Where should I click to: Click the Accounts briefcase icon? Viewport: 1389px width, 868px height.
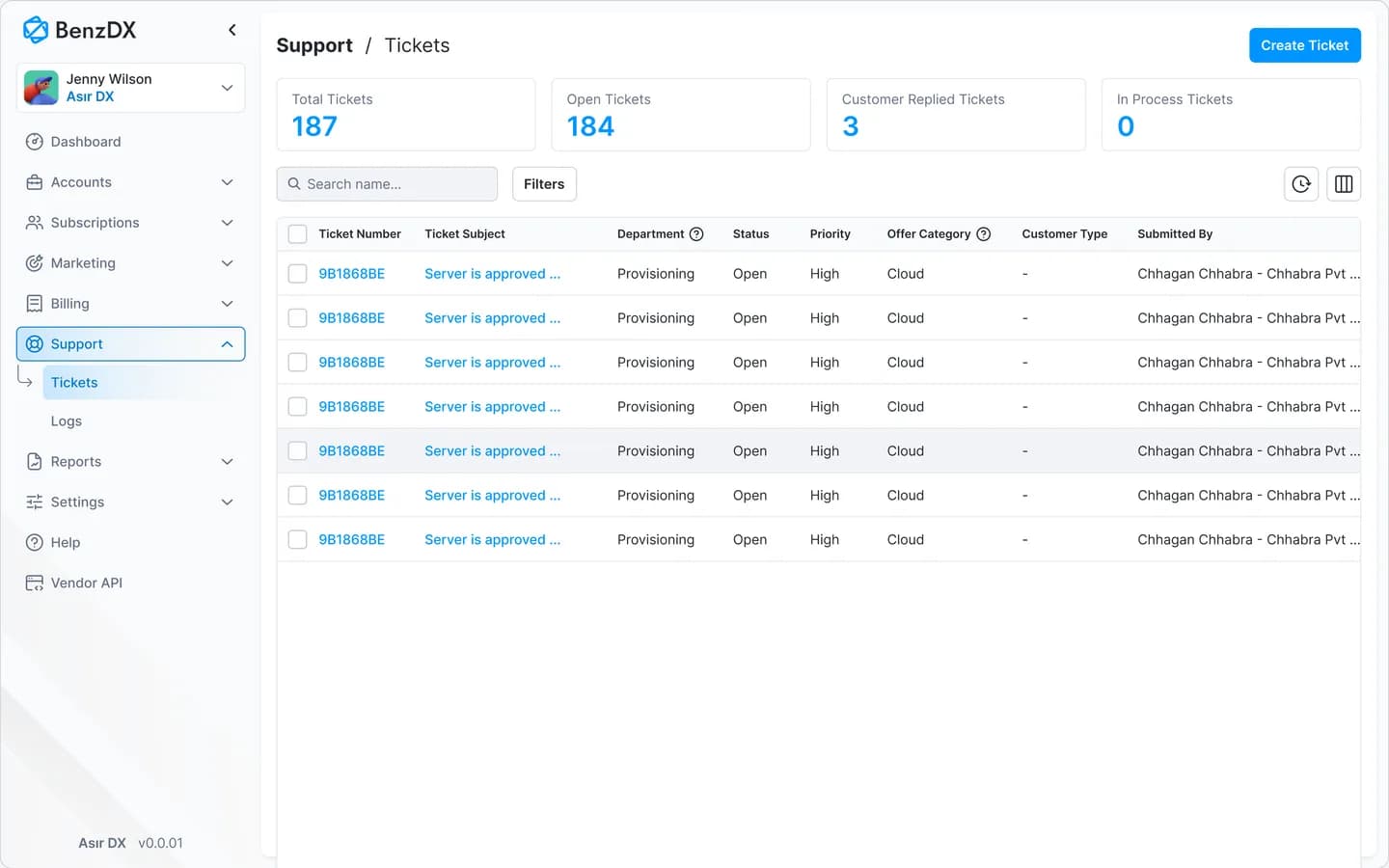point(34,182)
